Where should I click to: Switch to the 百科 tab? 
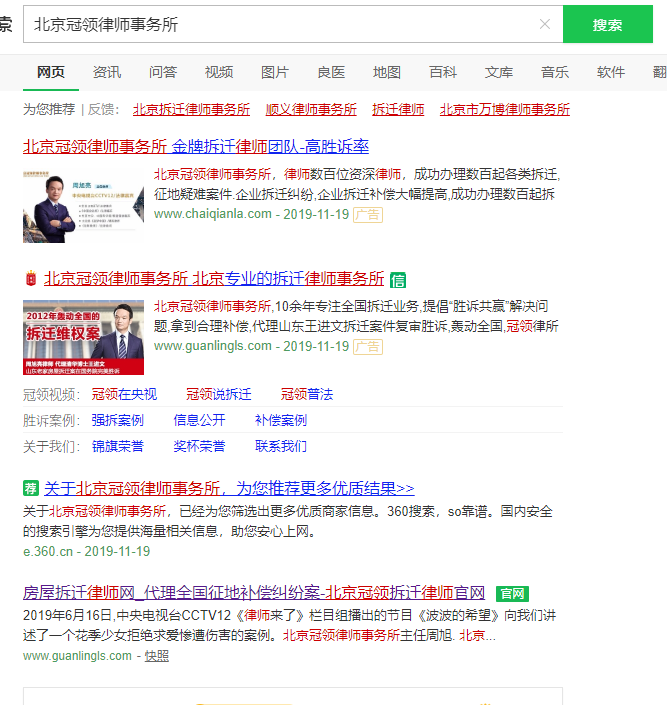(x=443, y=72)
